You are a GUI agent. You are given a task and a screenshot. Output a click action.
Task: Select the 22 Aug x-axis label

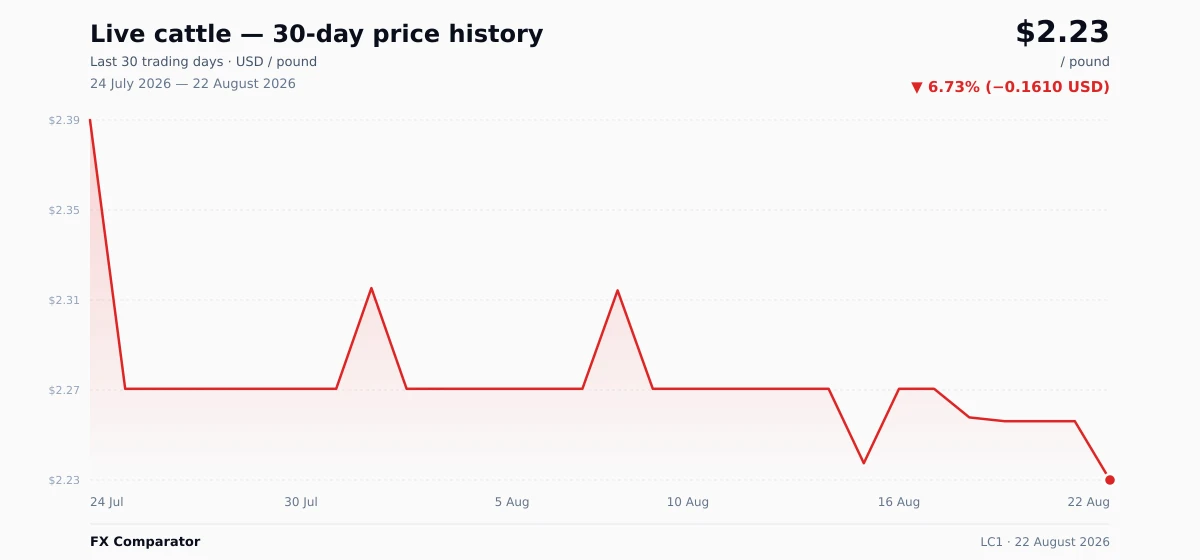pos(1089,502)
